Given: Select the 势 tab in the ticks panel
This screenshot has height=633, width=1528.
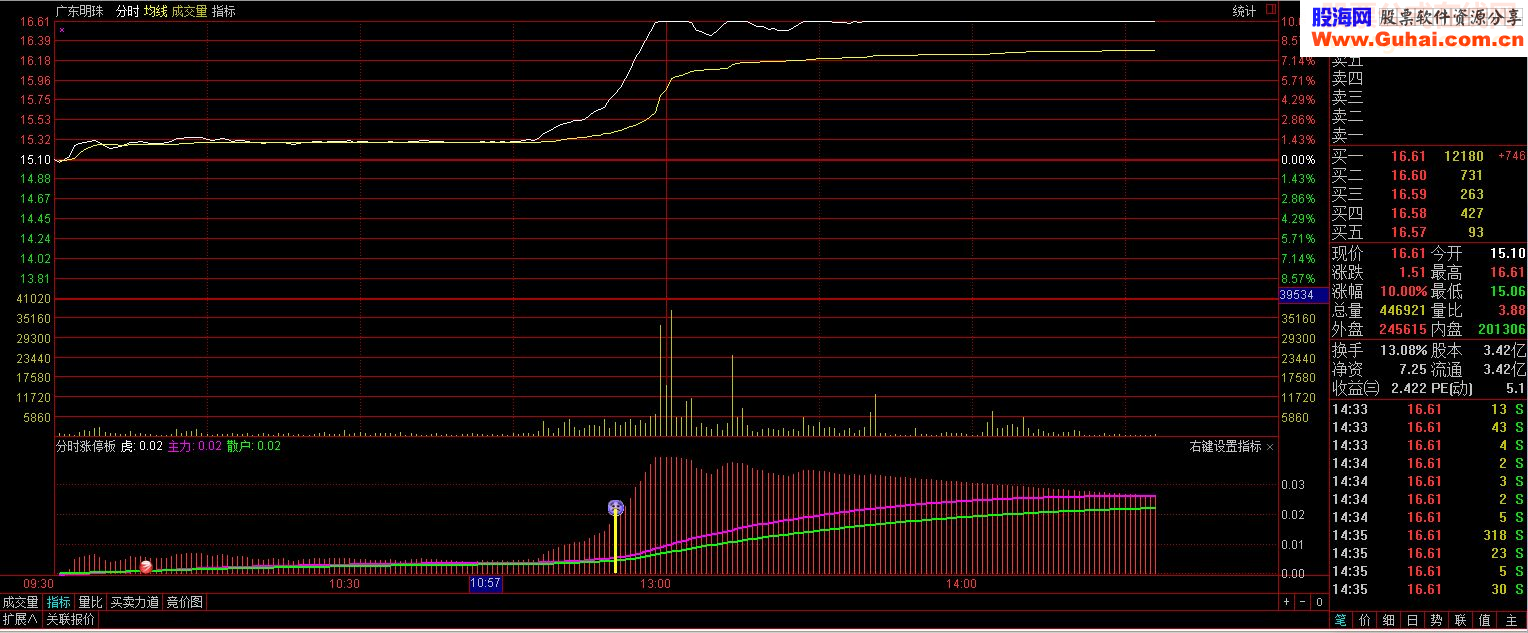Looking at the screenshot, I should coord(1436,621).
